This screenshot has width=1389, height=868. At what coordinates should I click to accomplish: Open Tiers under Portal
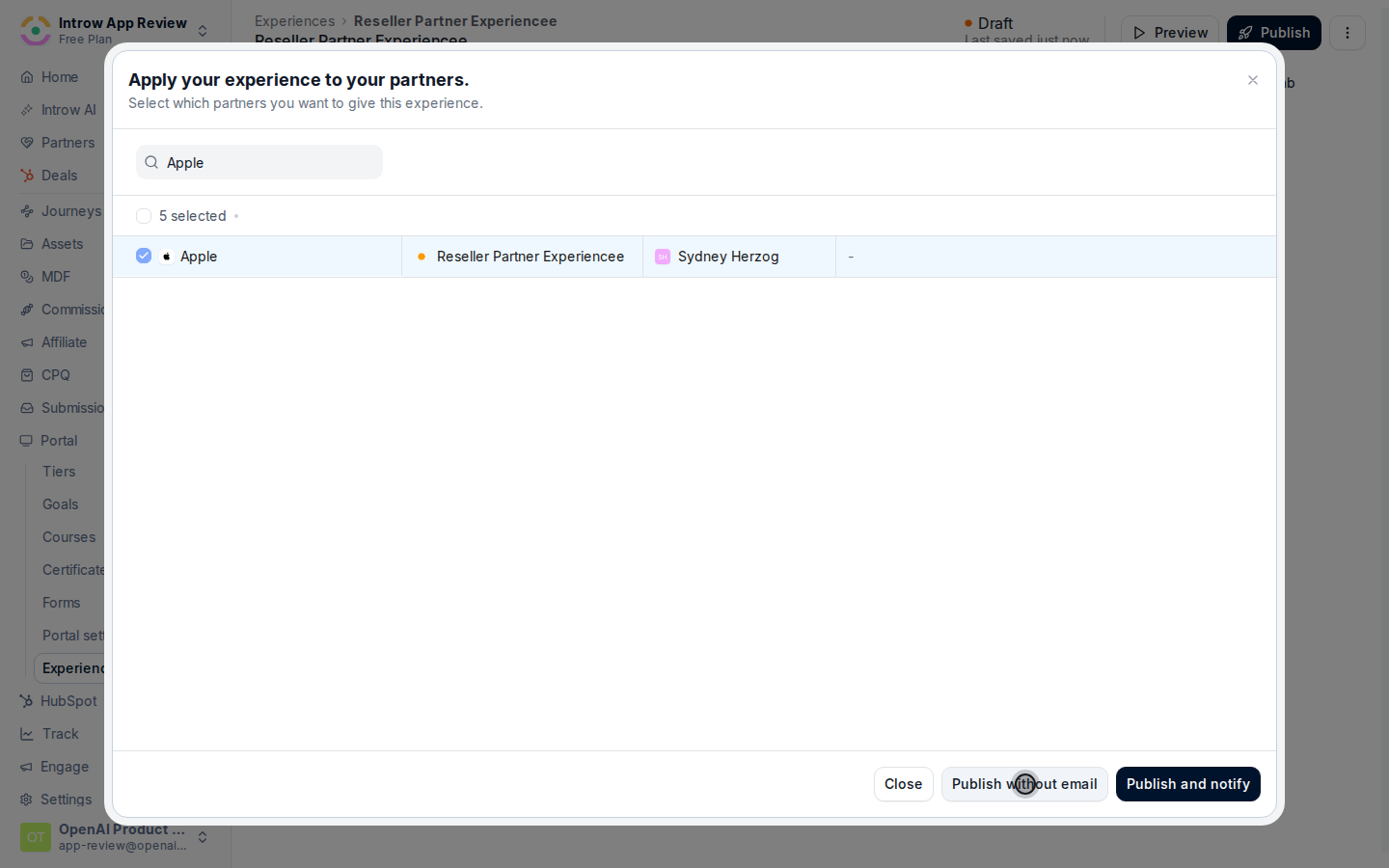59,472
